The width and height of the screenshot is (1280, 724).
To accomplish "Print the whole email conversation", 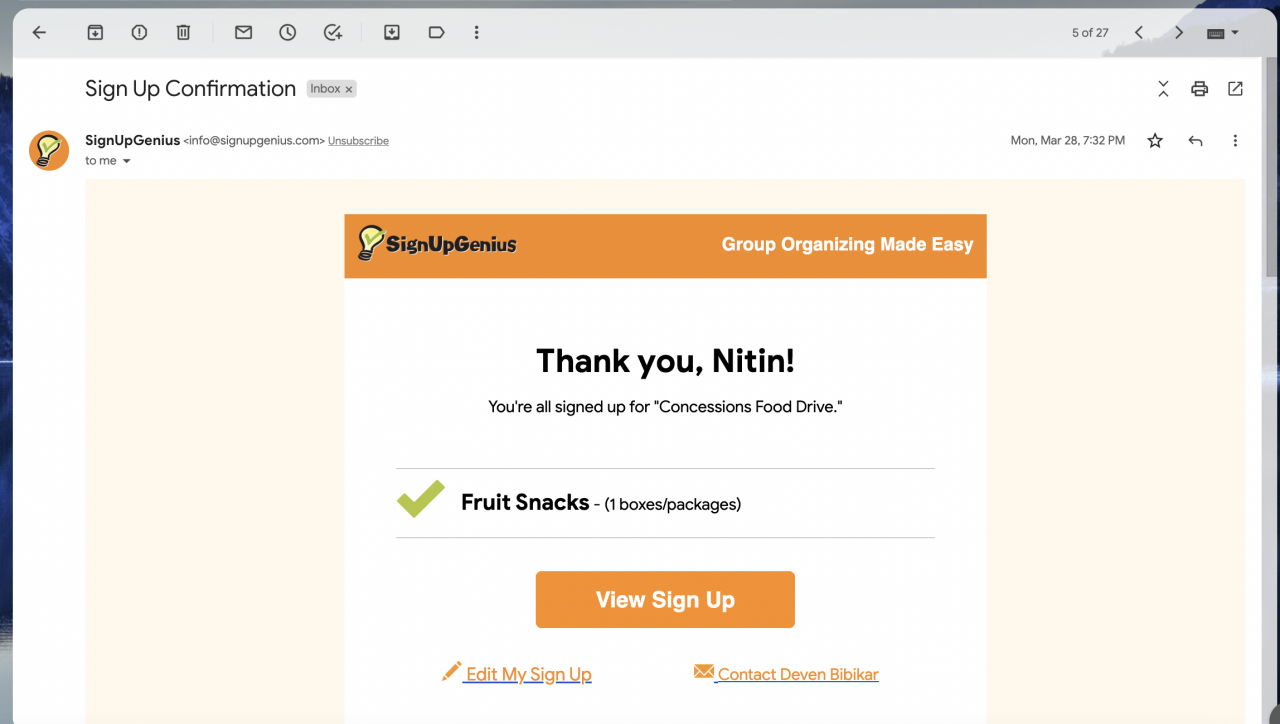I will 1199,89.
